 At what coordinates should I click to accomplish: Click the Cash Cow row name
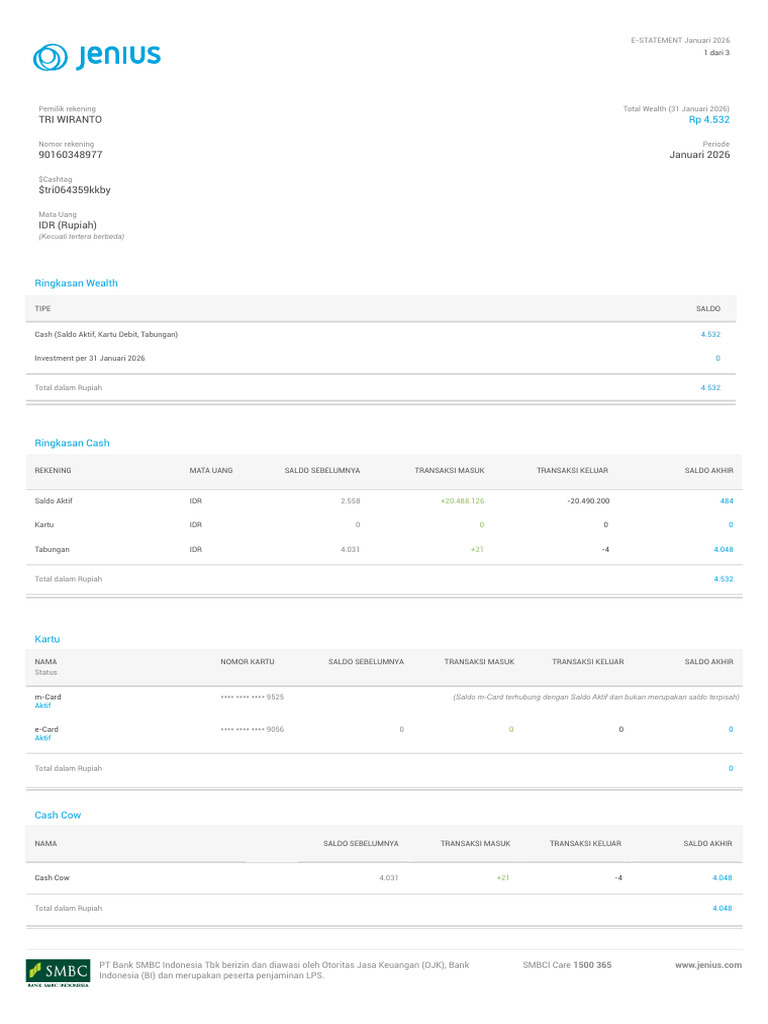pyautogui.click(x=52, y=878)
